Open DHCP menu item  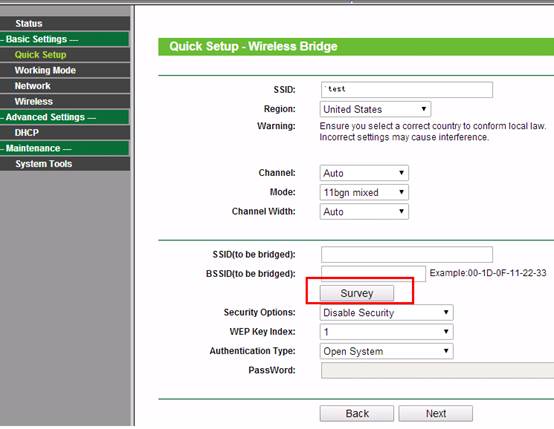coord(65,133)
